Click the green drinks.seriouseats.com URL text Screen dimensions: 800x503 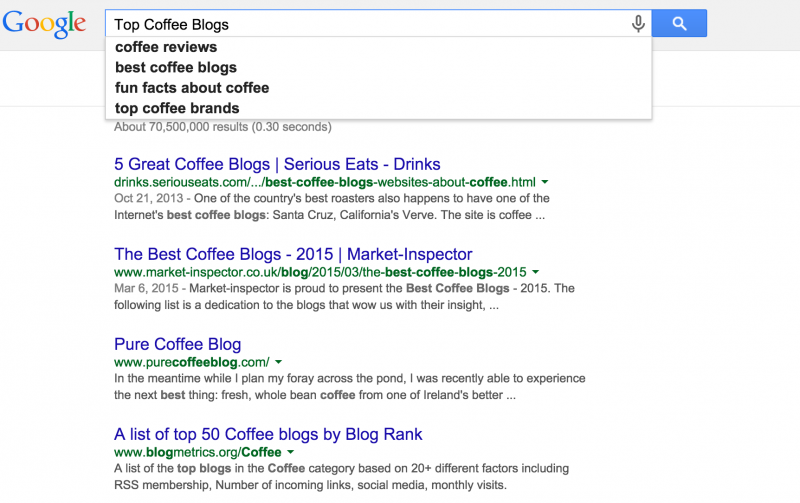324,182
